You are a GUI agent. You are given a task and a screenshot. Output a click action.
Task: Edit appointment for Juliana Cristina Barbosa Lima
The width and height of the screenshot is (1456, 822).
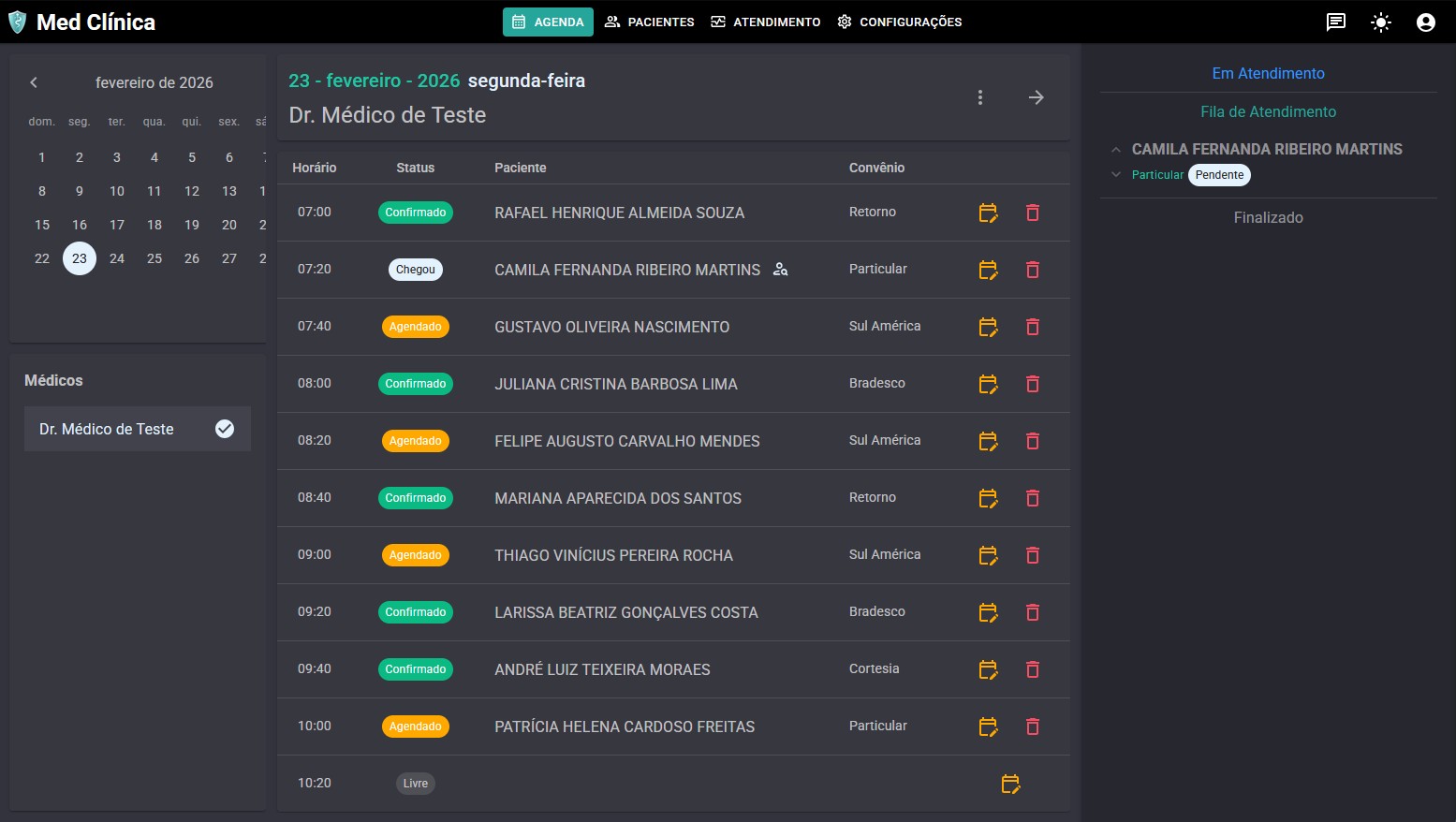(988, 384)
